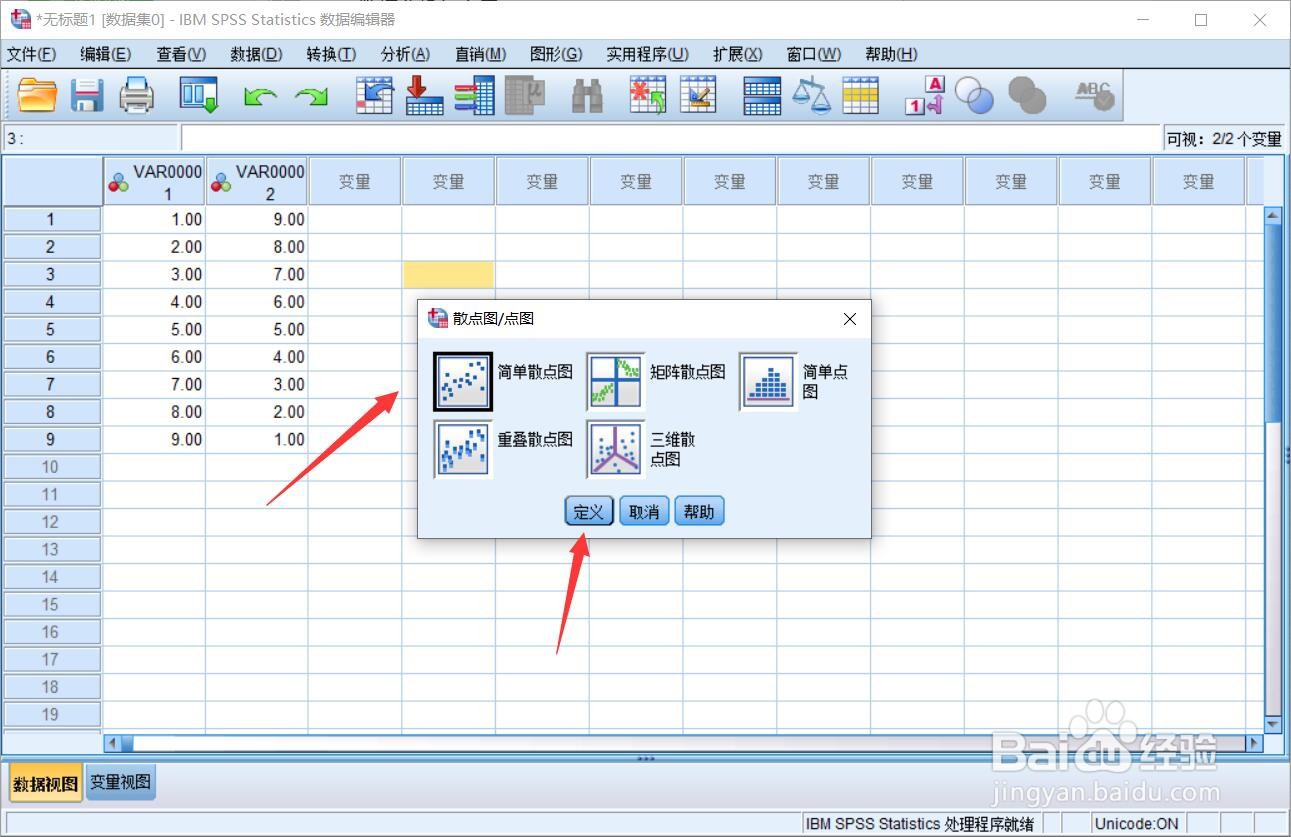Click the Redo green arrow icon

coord(311,96)
